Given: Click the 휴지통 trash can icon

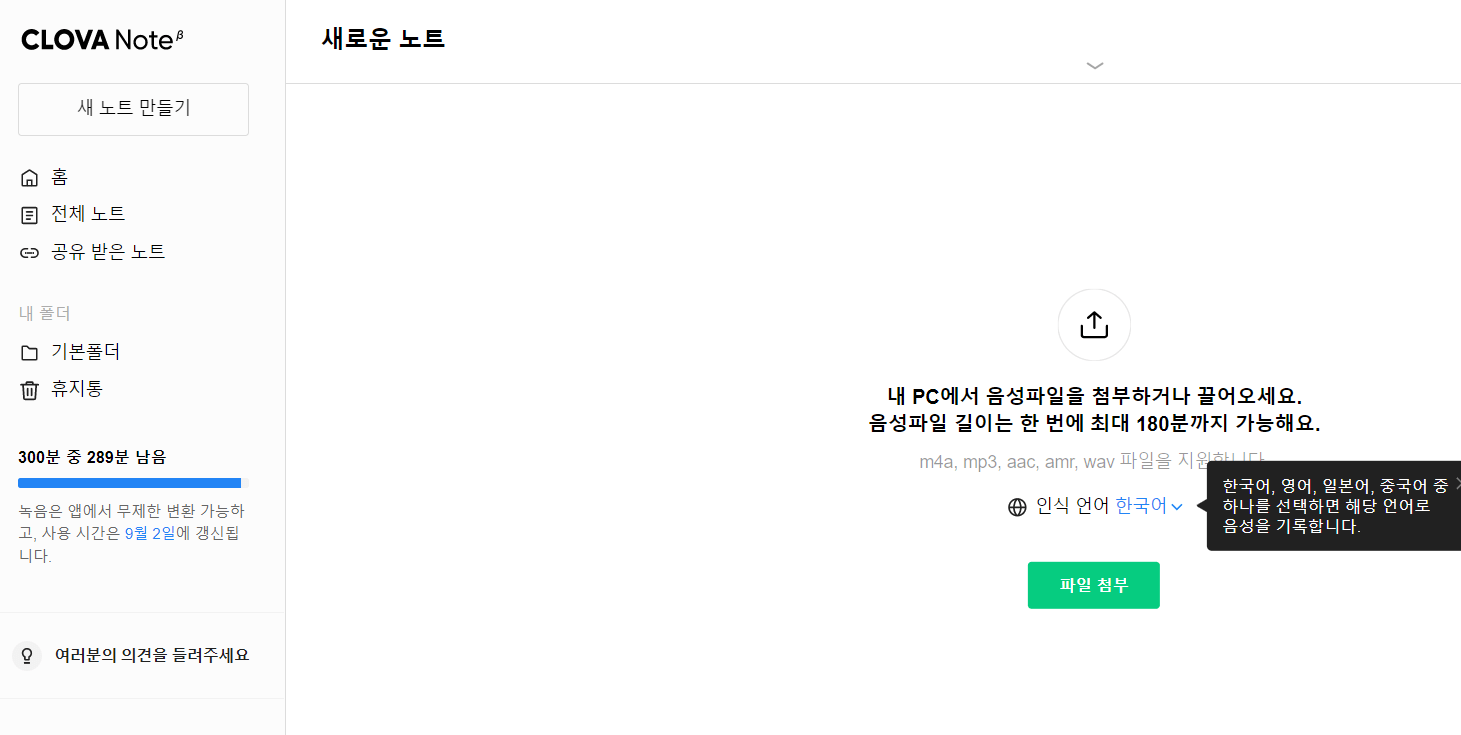Looking at the screenshot, I should [29, 389].
